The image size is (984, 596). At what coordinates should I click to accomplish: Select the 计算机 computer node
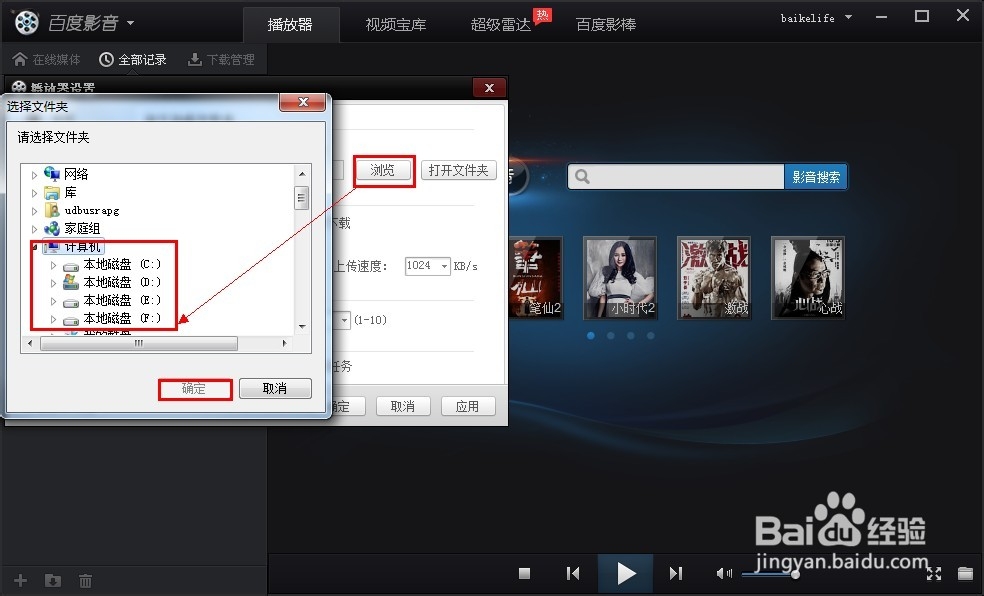[x=72, y=247]
